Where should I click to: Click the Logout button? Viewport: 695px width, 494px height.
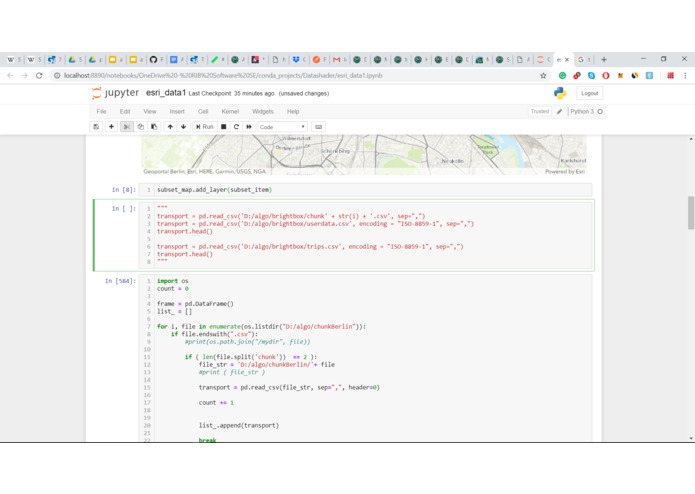pos(590,93)
